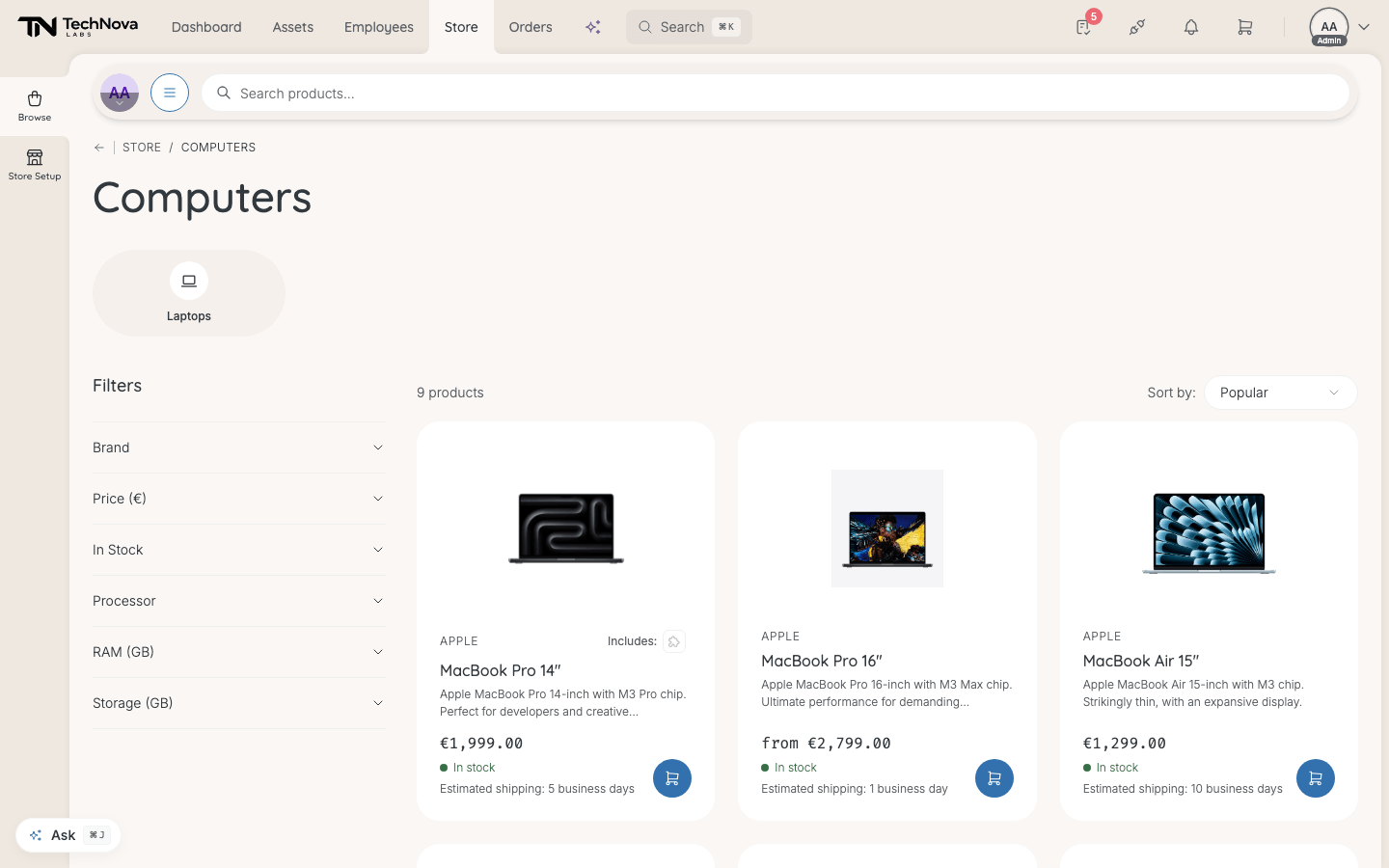Switch to the Assets tab
The width and height of the screenshot is (1389, 868).
[293, 27]
